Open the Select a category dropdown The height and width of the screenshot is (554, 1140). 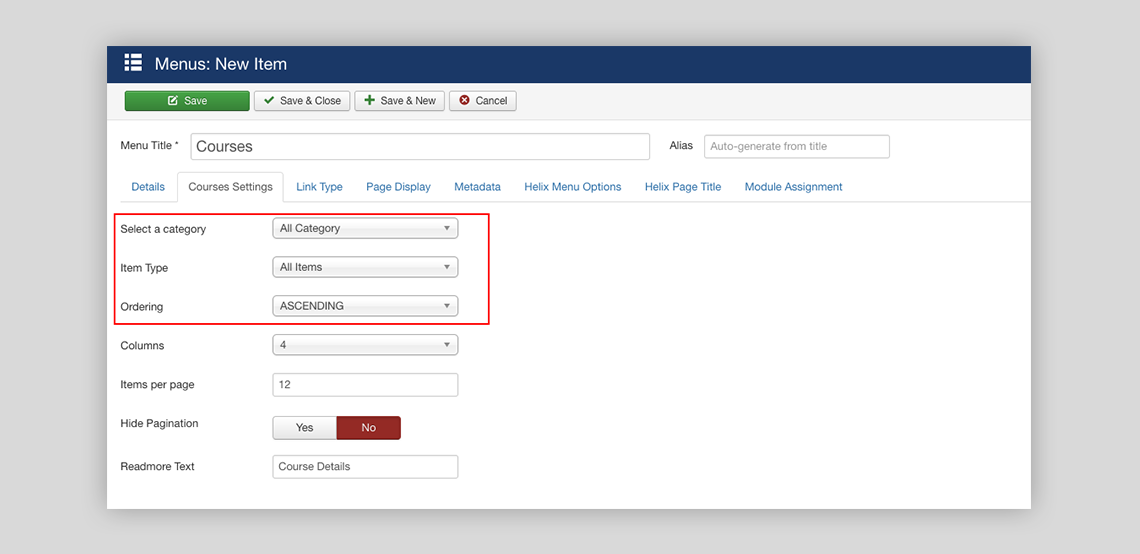(365, 228)
